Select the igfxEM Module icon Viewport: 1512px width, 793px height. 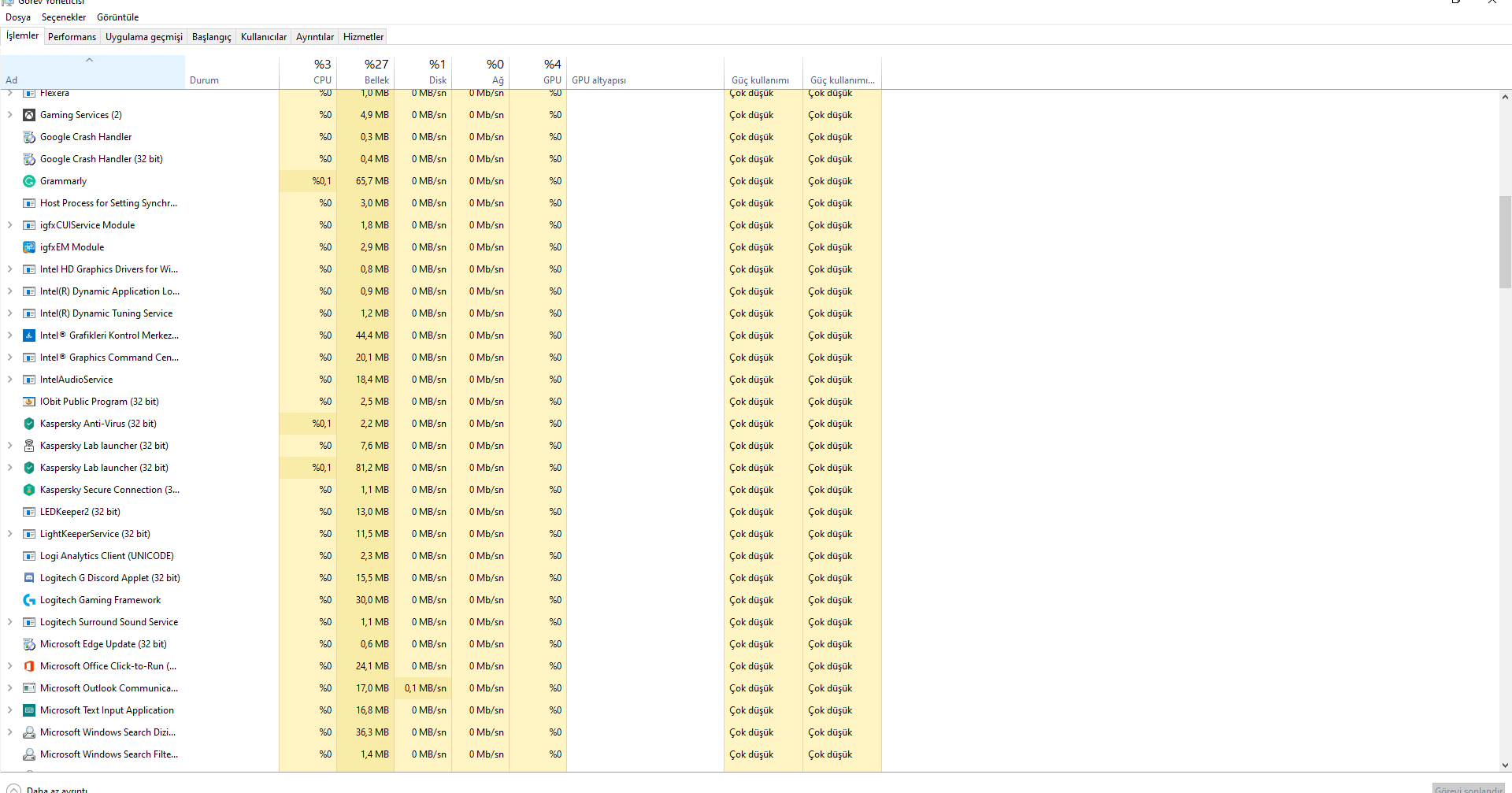point(29,247)
